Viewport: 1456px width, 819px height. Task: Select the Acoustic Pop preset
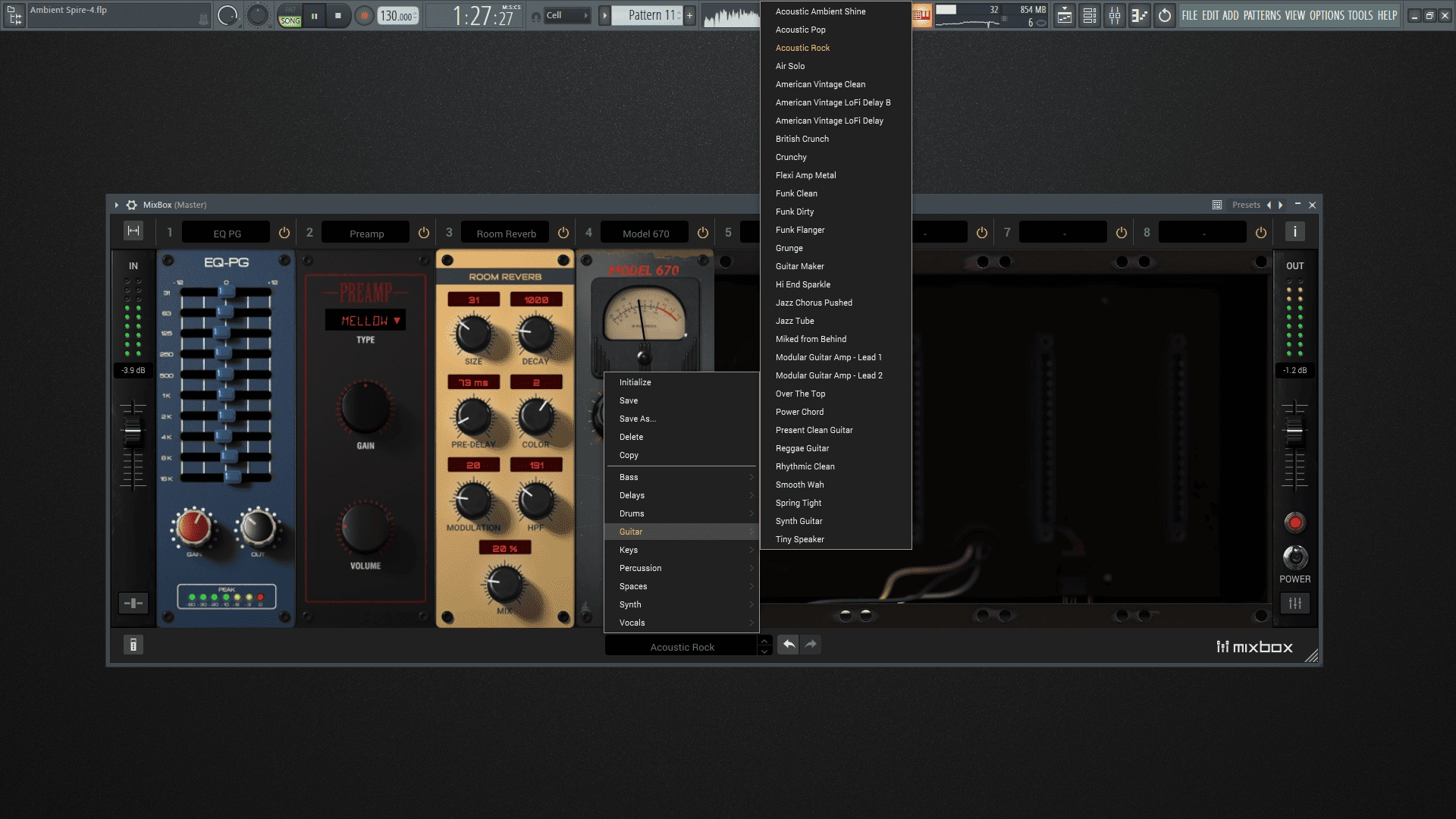click(x=836, y=30)
